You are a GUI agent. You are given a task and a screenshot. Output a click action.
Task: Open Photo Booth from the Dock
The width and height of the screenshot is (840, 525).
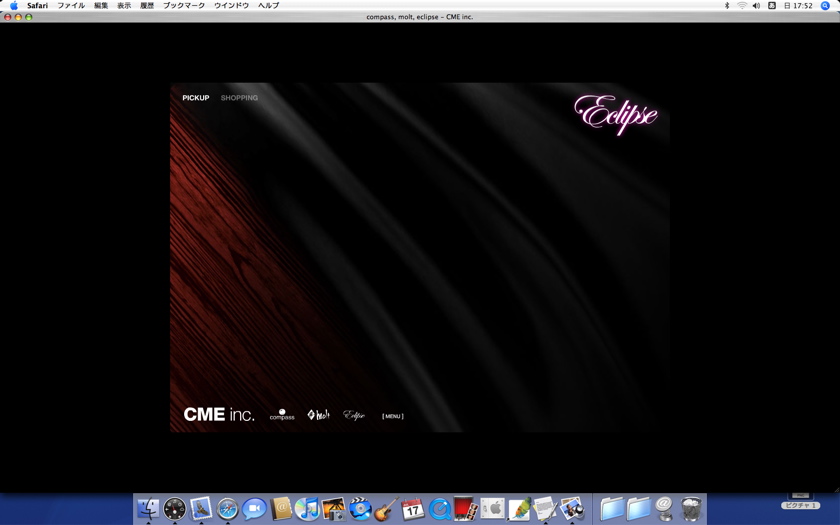466,508
